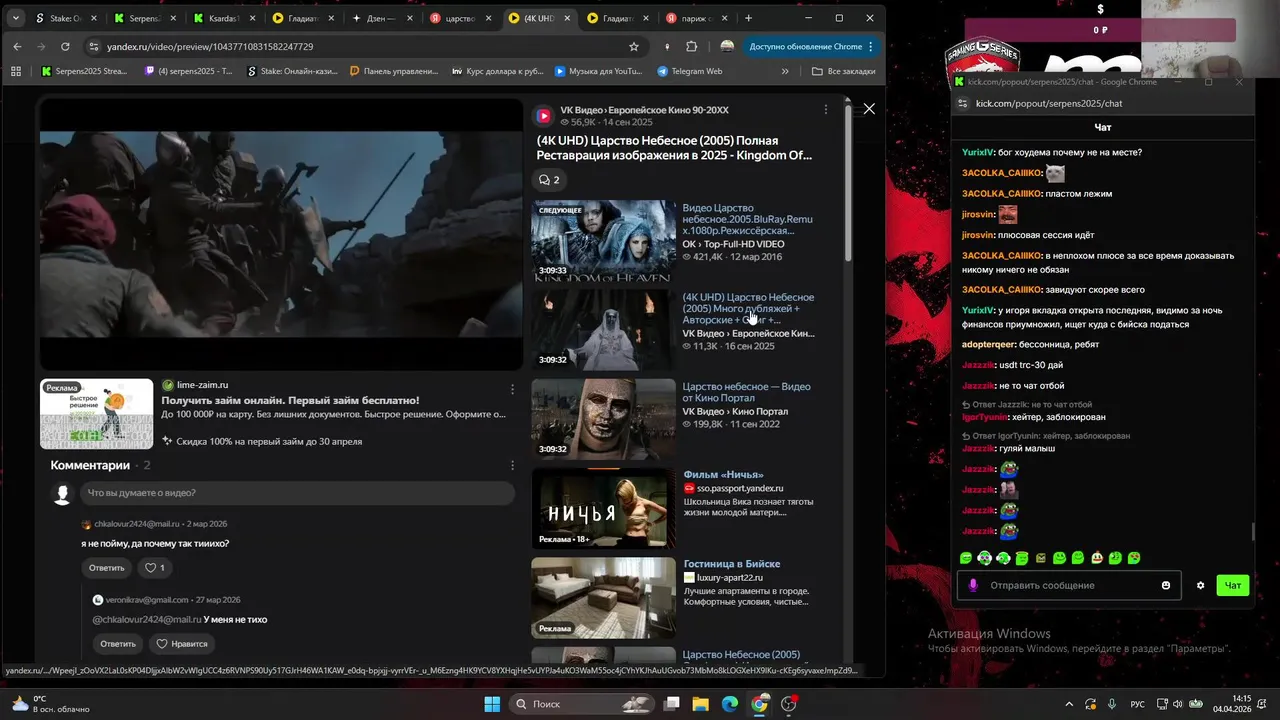
Task: Open the bookmarks bar apps grid icon
Action: tap(16, 71)
